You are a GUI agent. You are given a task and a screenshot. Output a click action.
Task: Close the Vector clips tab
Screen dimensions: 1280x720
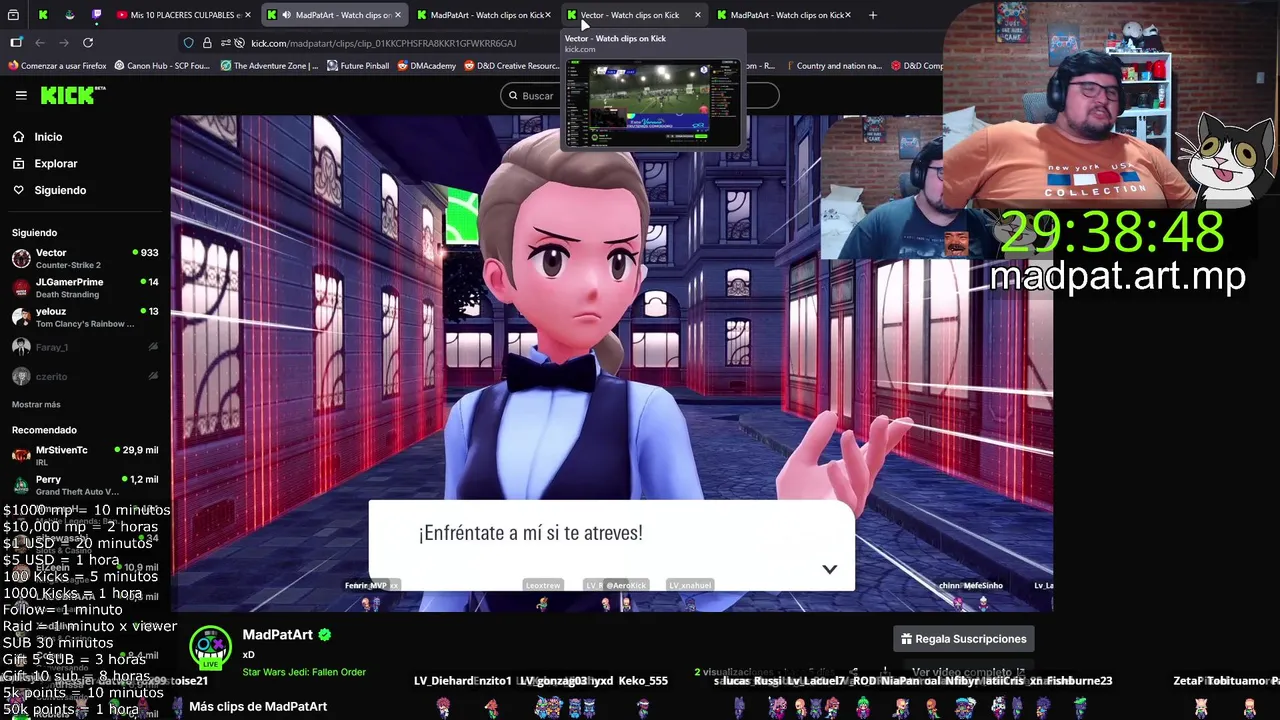pyautogui.click(x=697, y=15)
